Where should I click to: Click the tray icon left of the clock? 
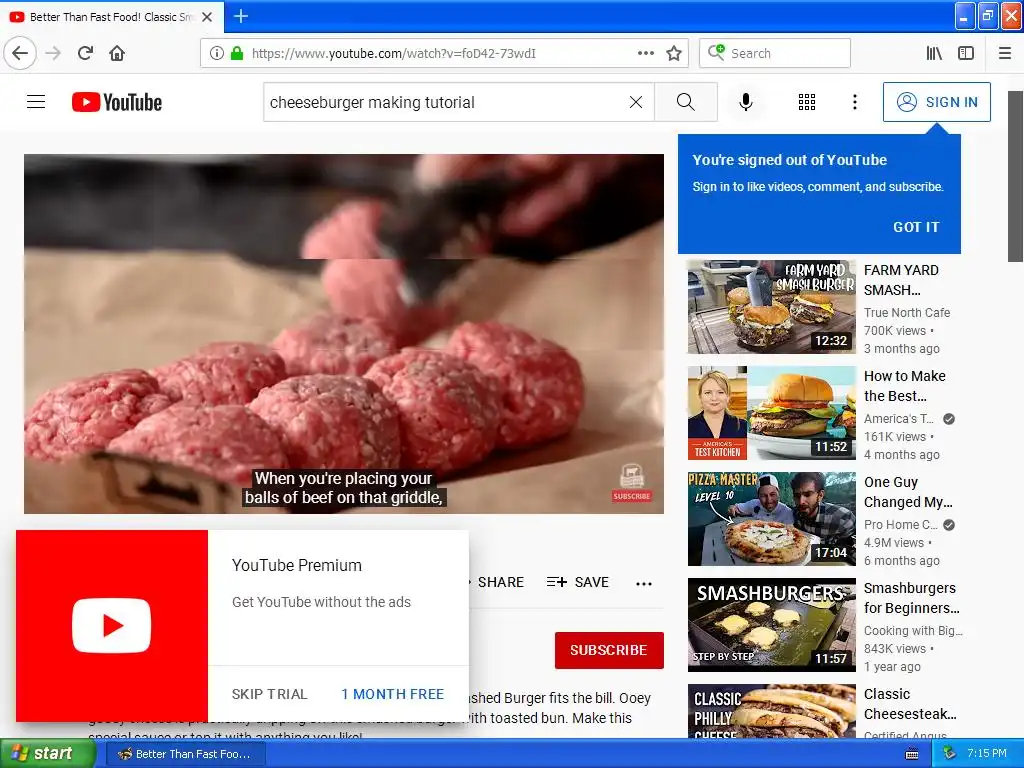(x=950, y=753)
